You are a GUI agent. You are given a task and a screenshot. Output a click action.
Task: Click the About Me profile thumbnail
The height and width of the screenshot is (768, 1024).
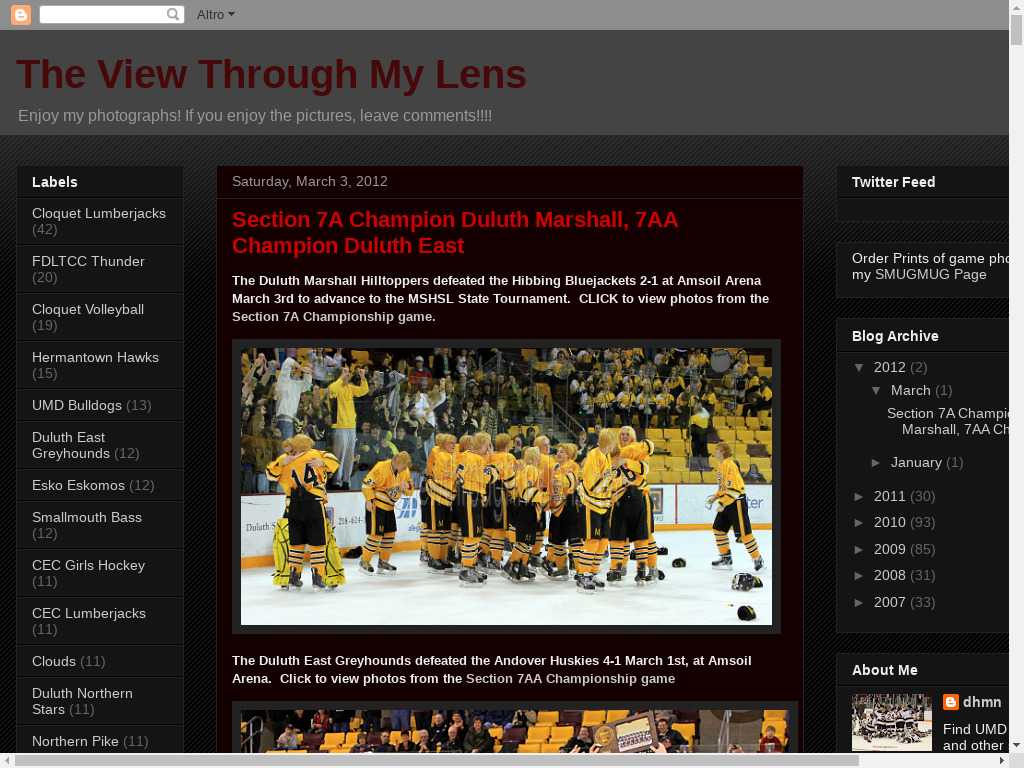point(891,722)
